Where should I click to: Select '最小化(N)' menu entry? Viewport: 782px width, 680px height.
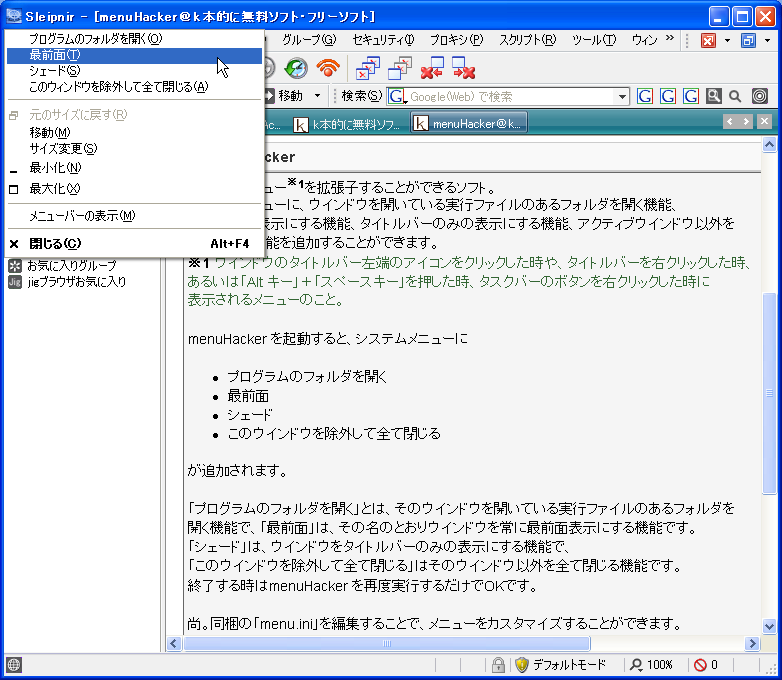pos(134,168)
